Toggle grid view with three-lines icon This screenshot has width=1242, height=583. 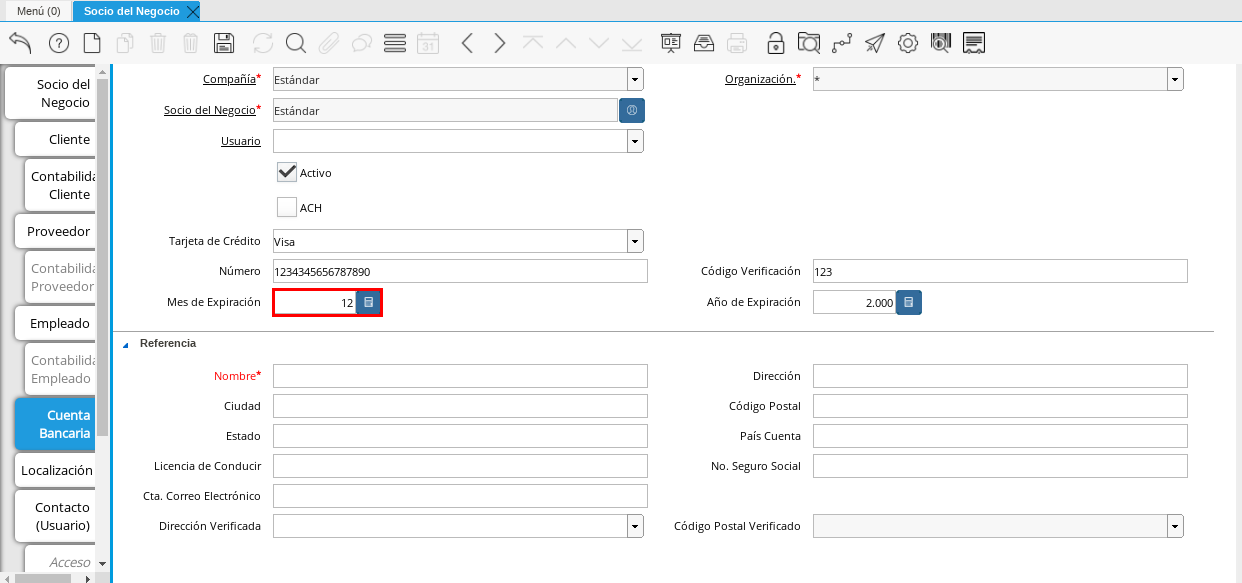click(x=394, y=43)
